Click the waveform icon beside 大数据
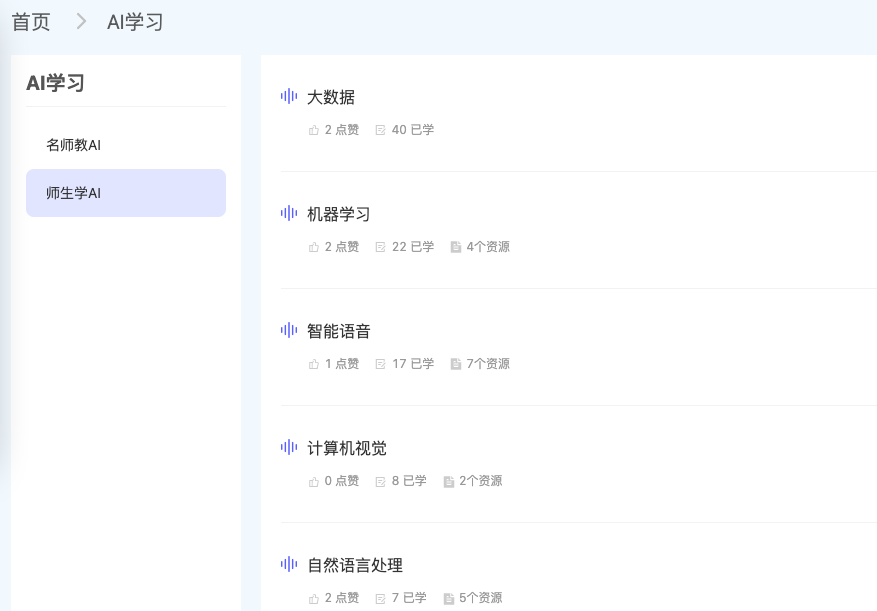Screen dimensions: 877x611 (x=289, y=98)
